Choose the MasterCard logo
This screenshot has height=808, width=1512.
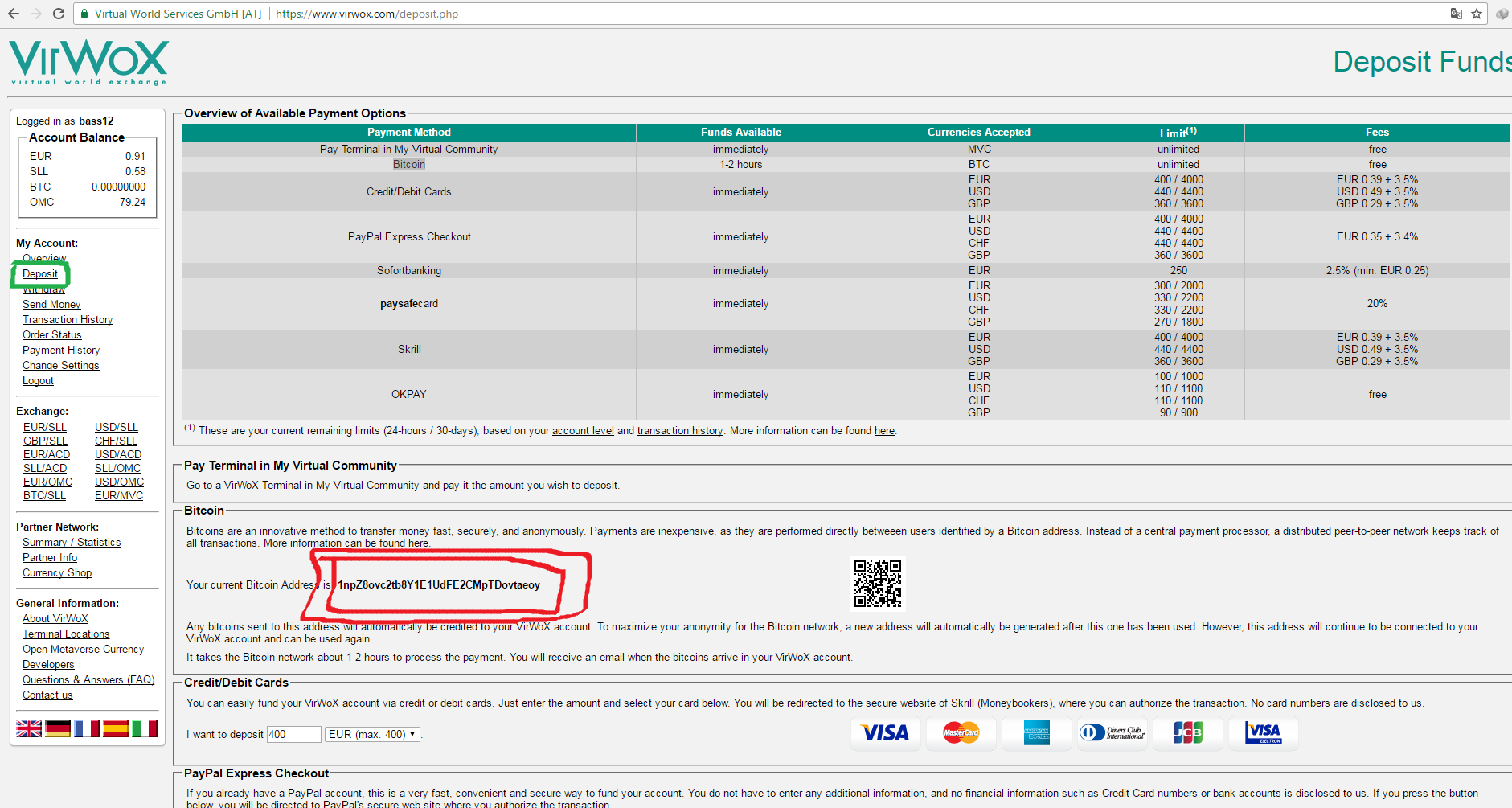click(x=961, y=732)
